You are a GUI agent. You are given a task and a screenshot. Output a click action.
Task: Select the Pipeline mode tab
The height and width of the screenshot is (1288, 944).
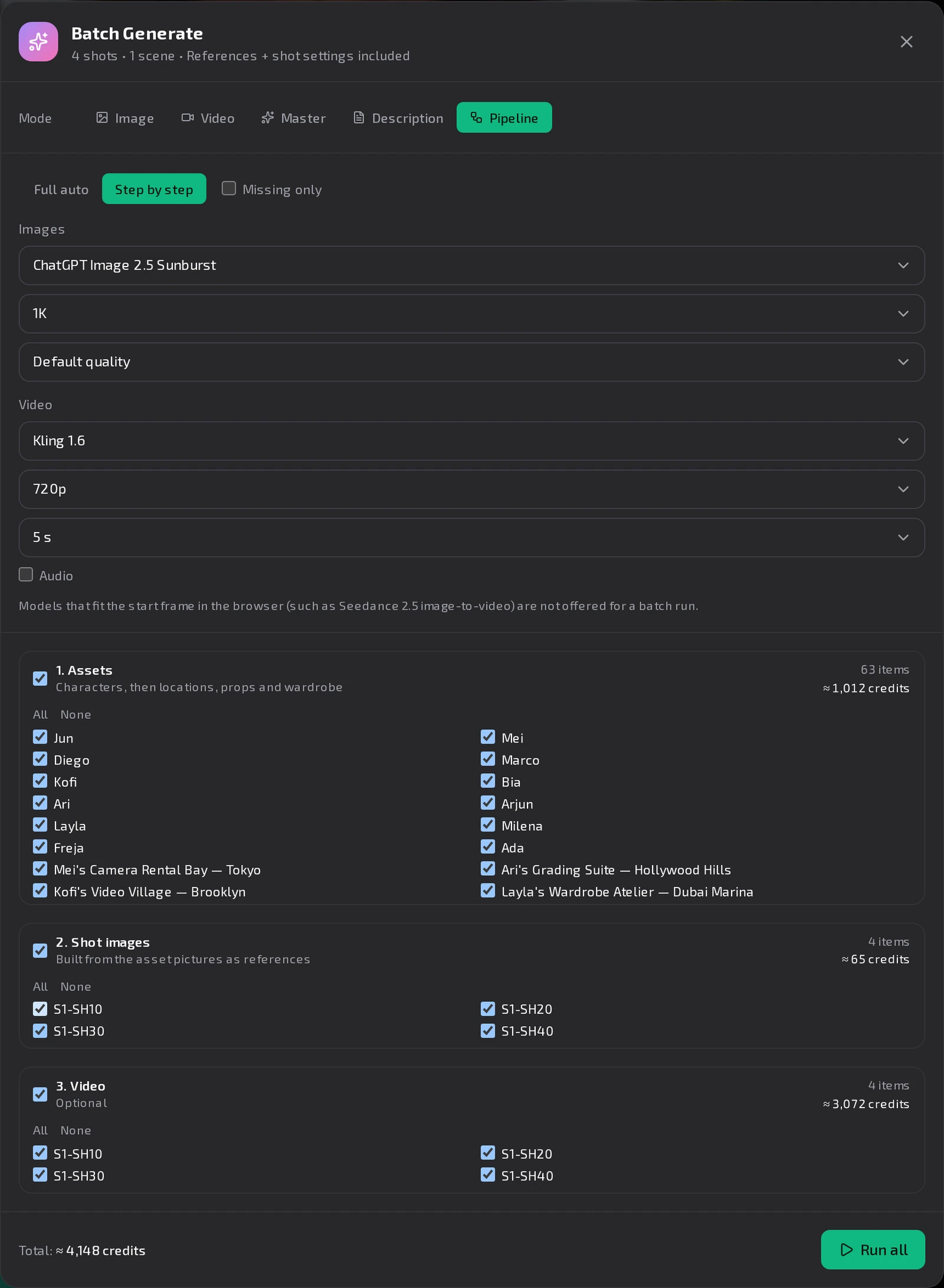click(504, 118)
